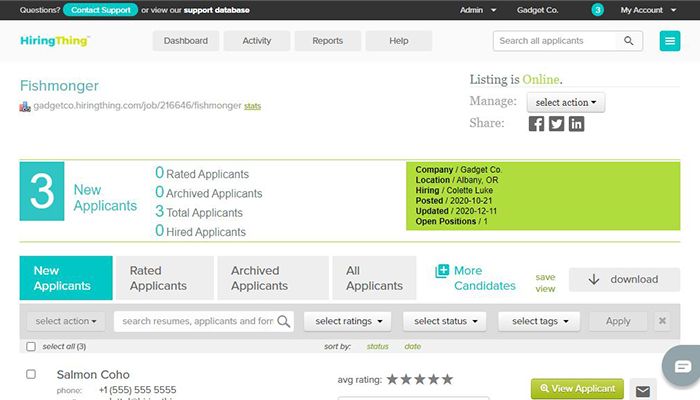Open the bulk select action dropdown

coord(66,321)
